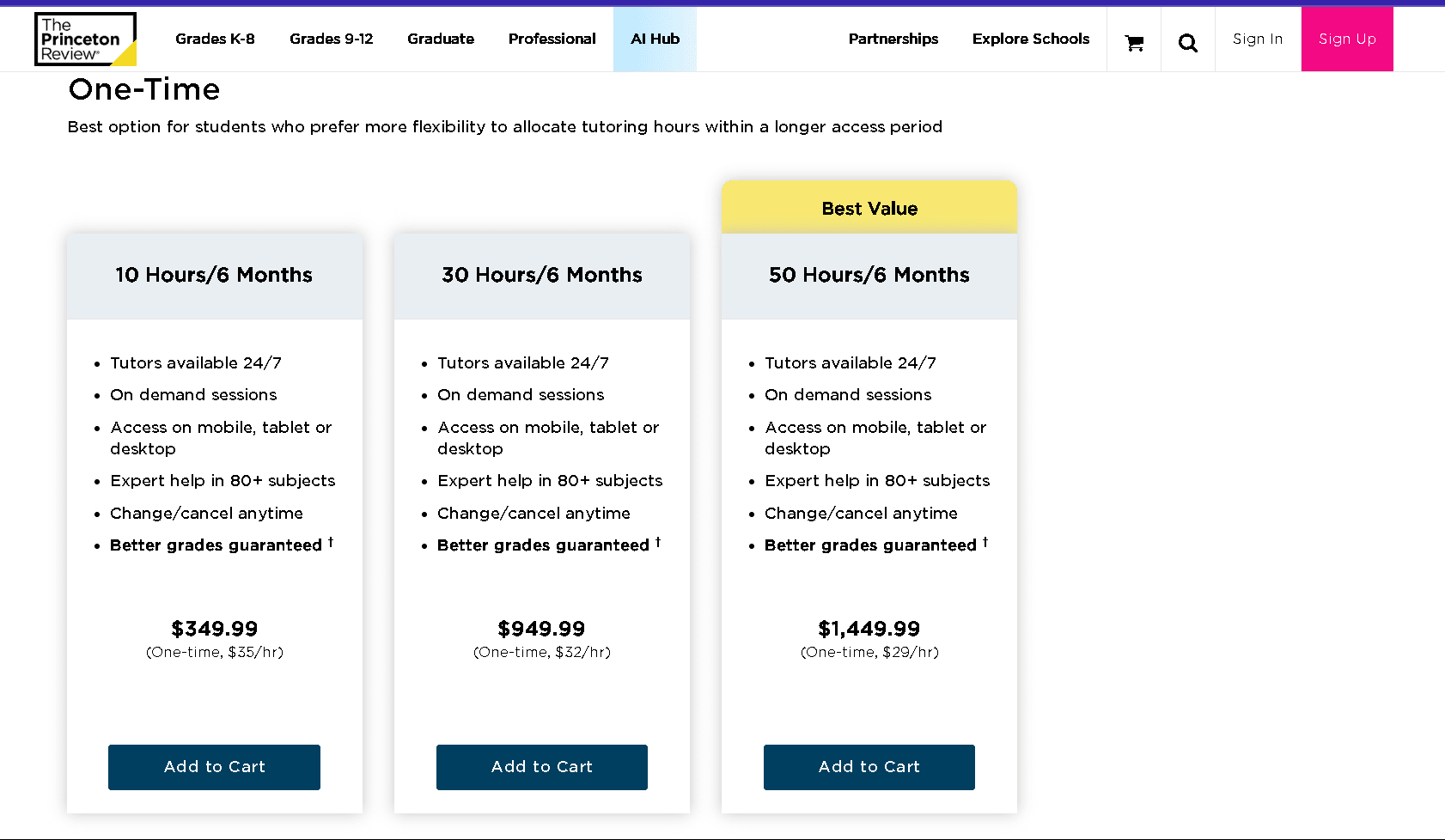Select the 30 Hours/6 Months card header
The width and height of the screenshot is (1445, 840).
(x=542, y=276)
